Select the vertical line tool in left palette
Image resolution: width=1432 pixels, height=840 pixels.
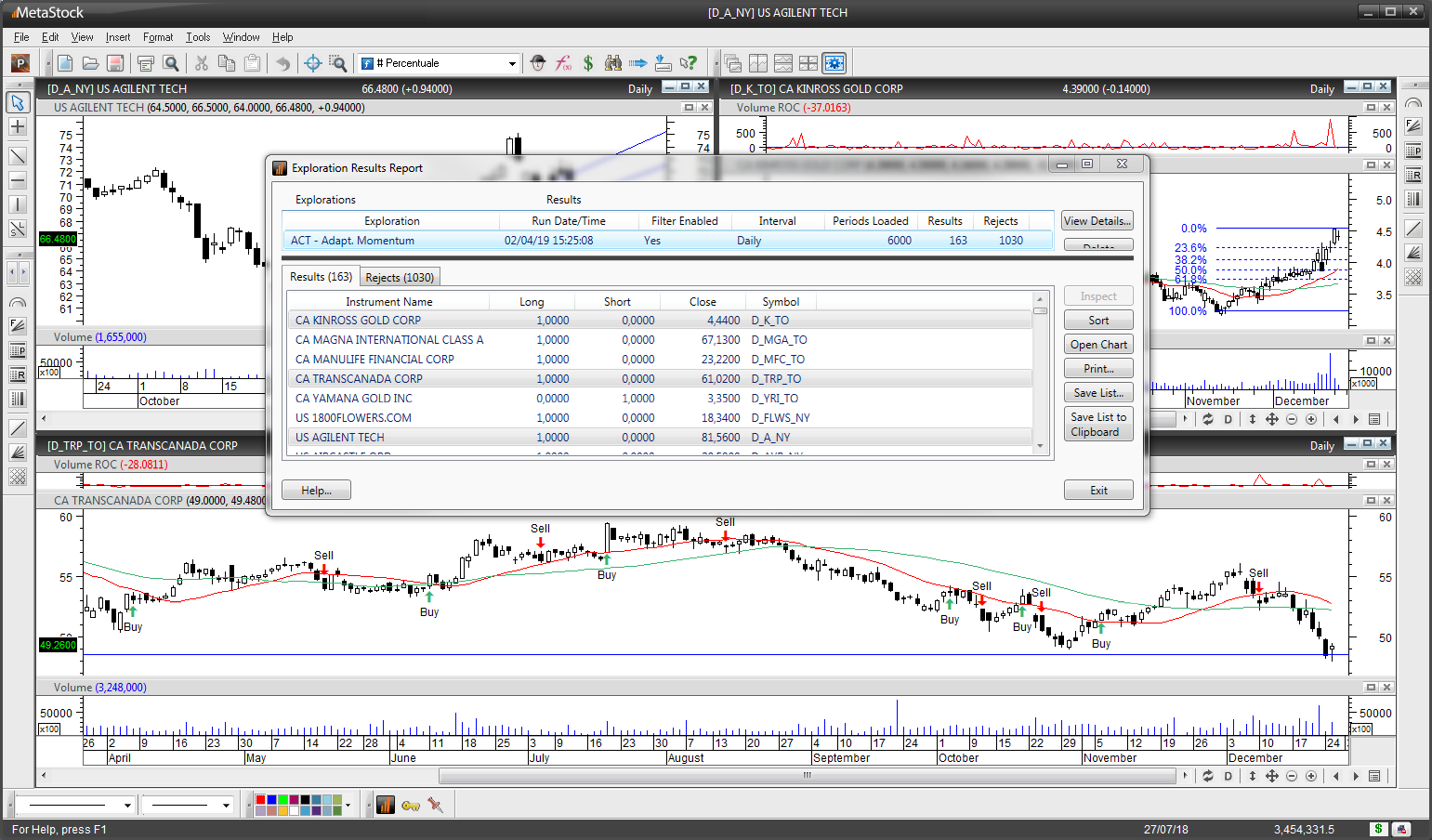pos(18,204)
